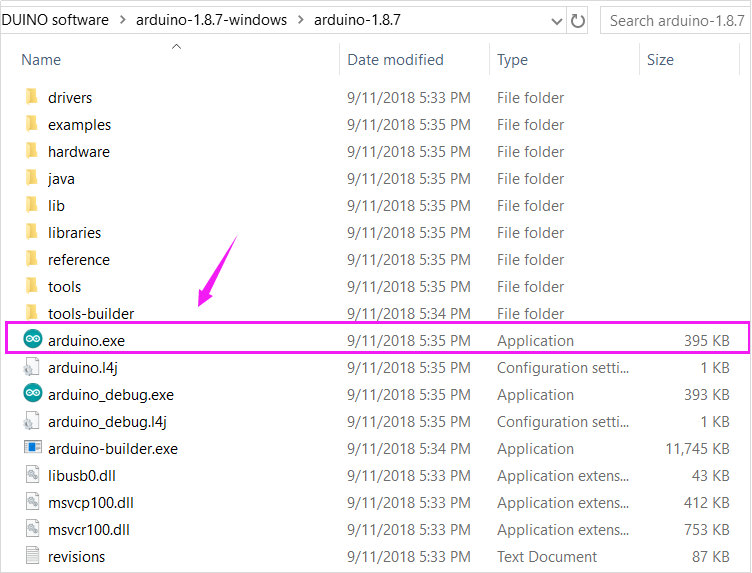Image resolution: width=752 pixels, height=573 pixels.
Task: Select the file name arduino.l4j
Action: point(82,368)
